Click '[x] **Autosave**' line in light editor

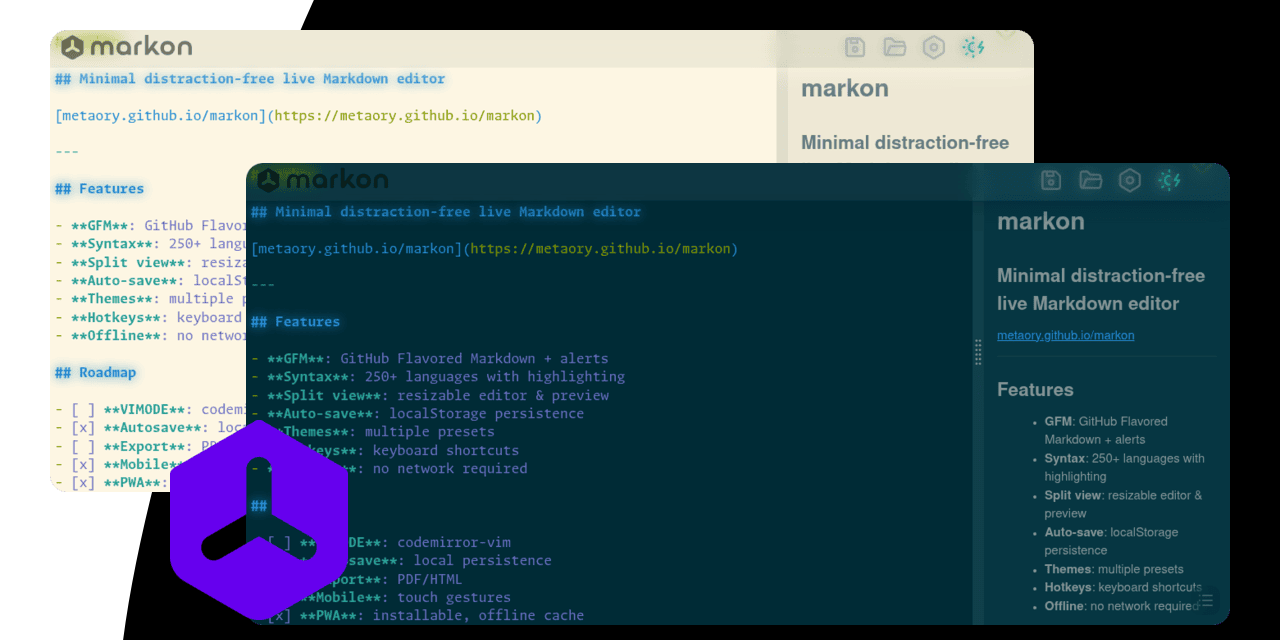pos(150,428)
